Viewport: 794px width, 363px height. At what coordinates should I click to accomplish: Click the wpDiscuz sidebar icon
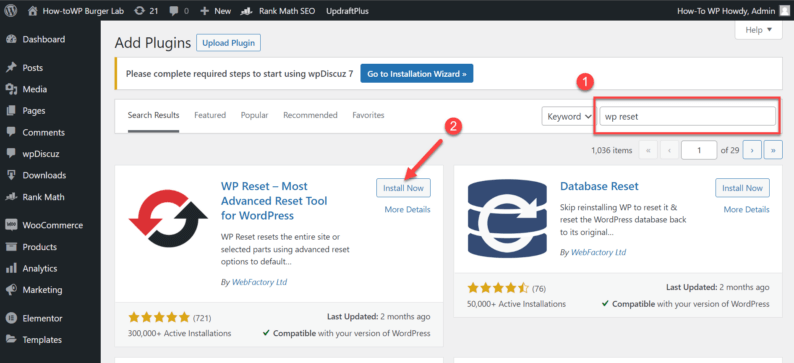coord(11,154)
